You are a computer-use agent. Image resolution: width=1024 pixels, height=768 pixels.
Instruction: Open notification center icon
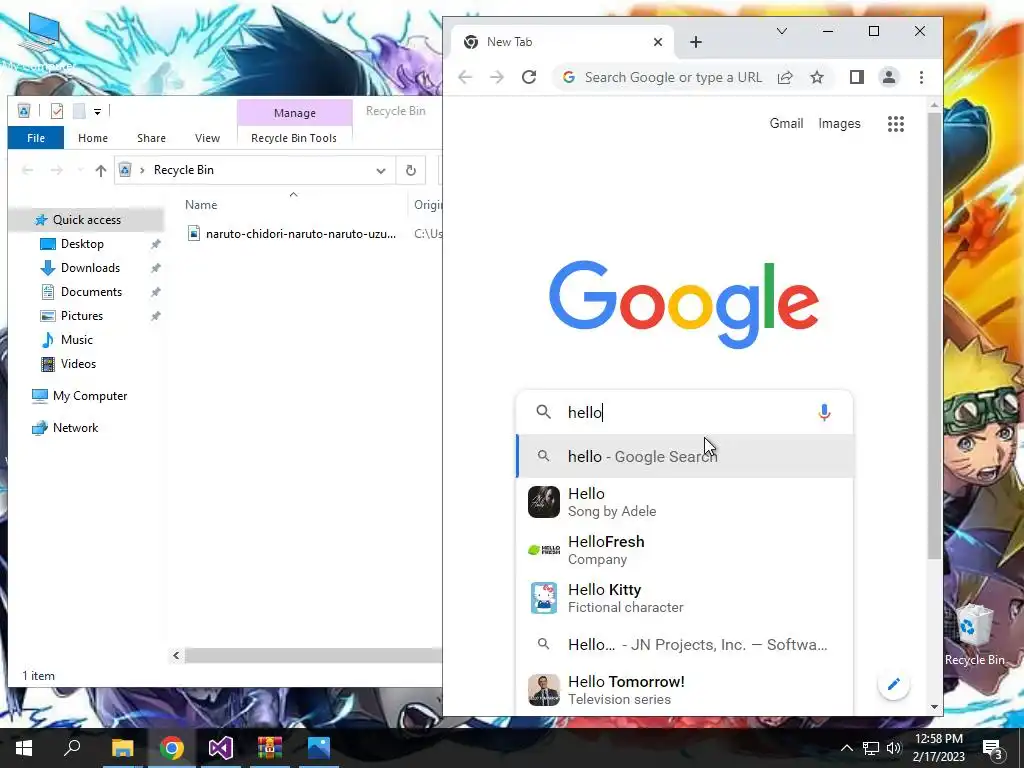(993, 748)
